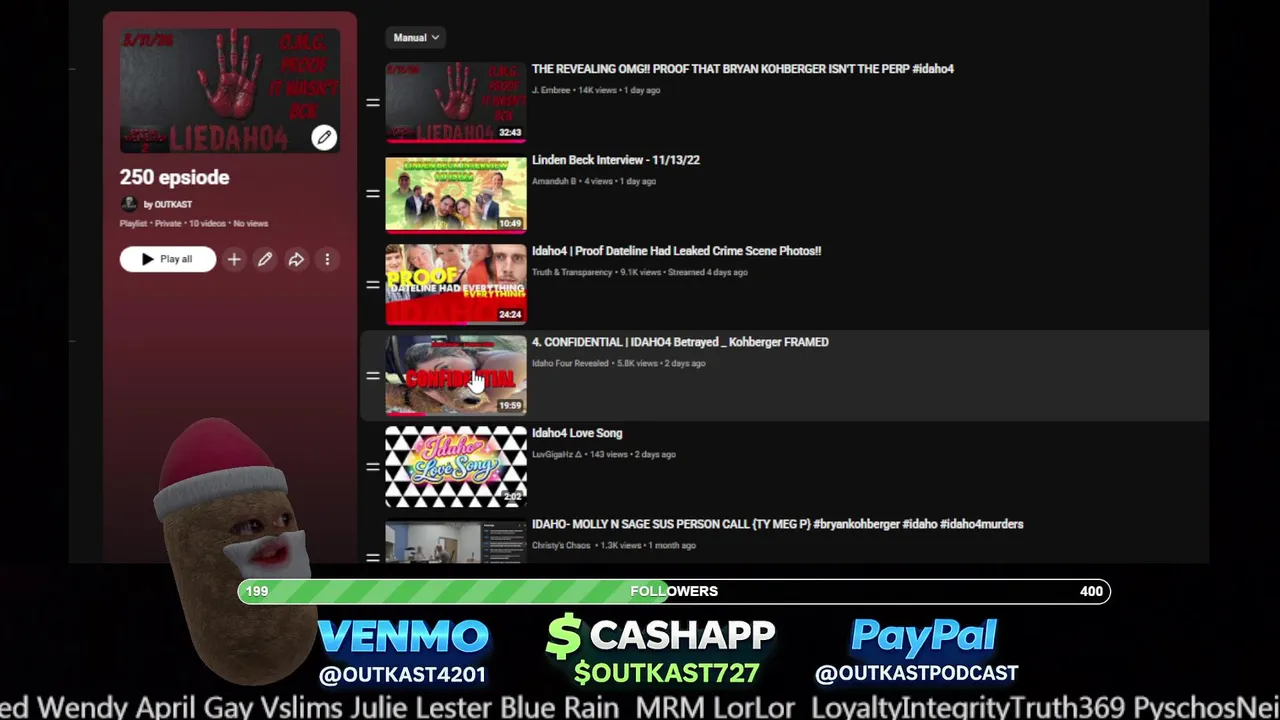The width and height of the screenshot is (1280, 720).
Task: Open title 'IDAHO- MOLLY N SAGE SUS PERSON CALL'
Action: 777,524
